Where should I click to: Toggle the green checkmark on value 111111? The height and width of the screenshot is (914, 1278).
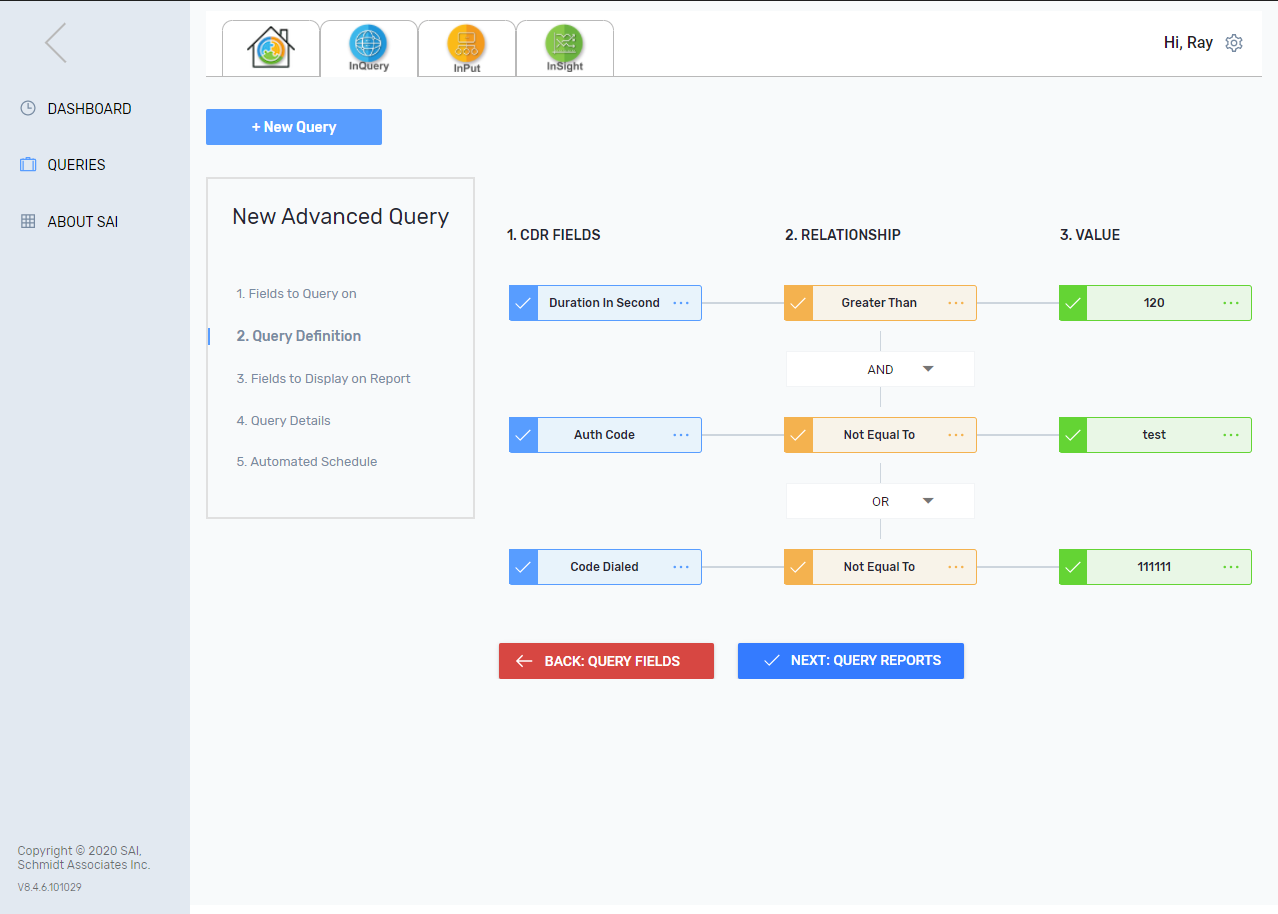1073,567
